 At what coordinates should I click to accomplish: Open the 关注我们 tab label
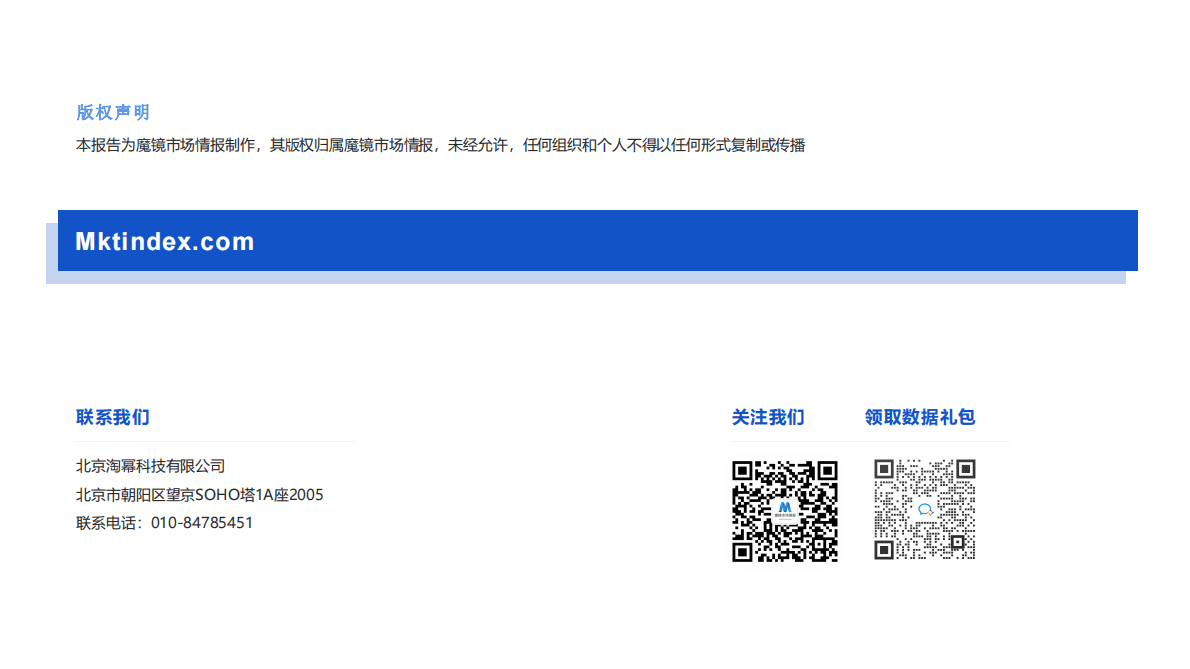(768, 417)
